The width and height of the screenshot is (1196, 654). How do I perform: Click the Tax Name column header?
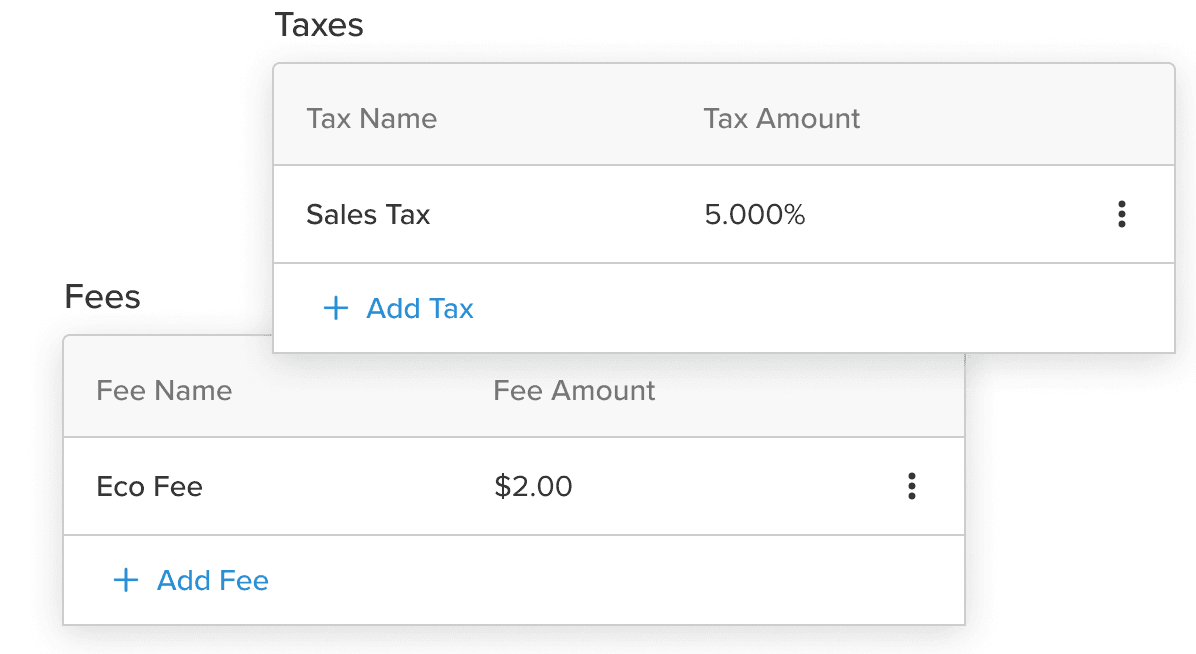(371, 118)
